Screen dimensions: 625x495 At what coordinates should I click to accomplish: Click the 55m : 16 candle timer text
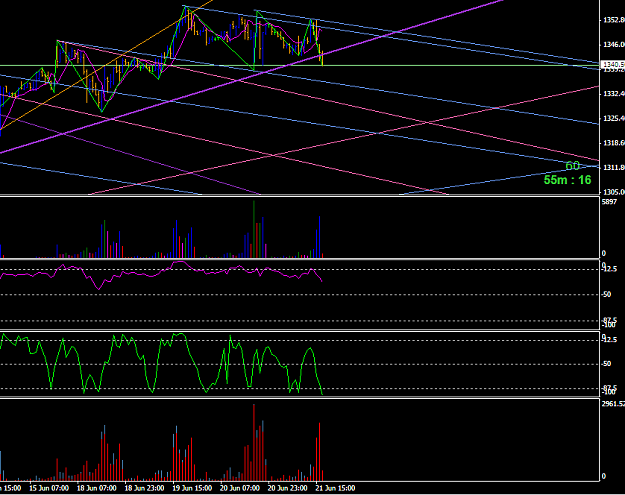[567, 180]
